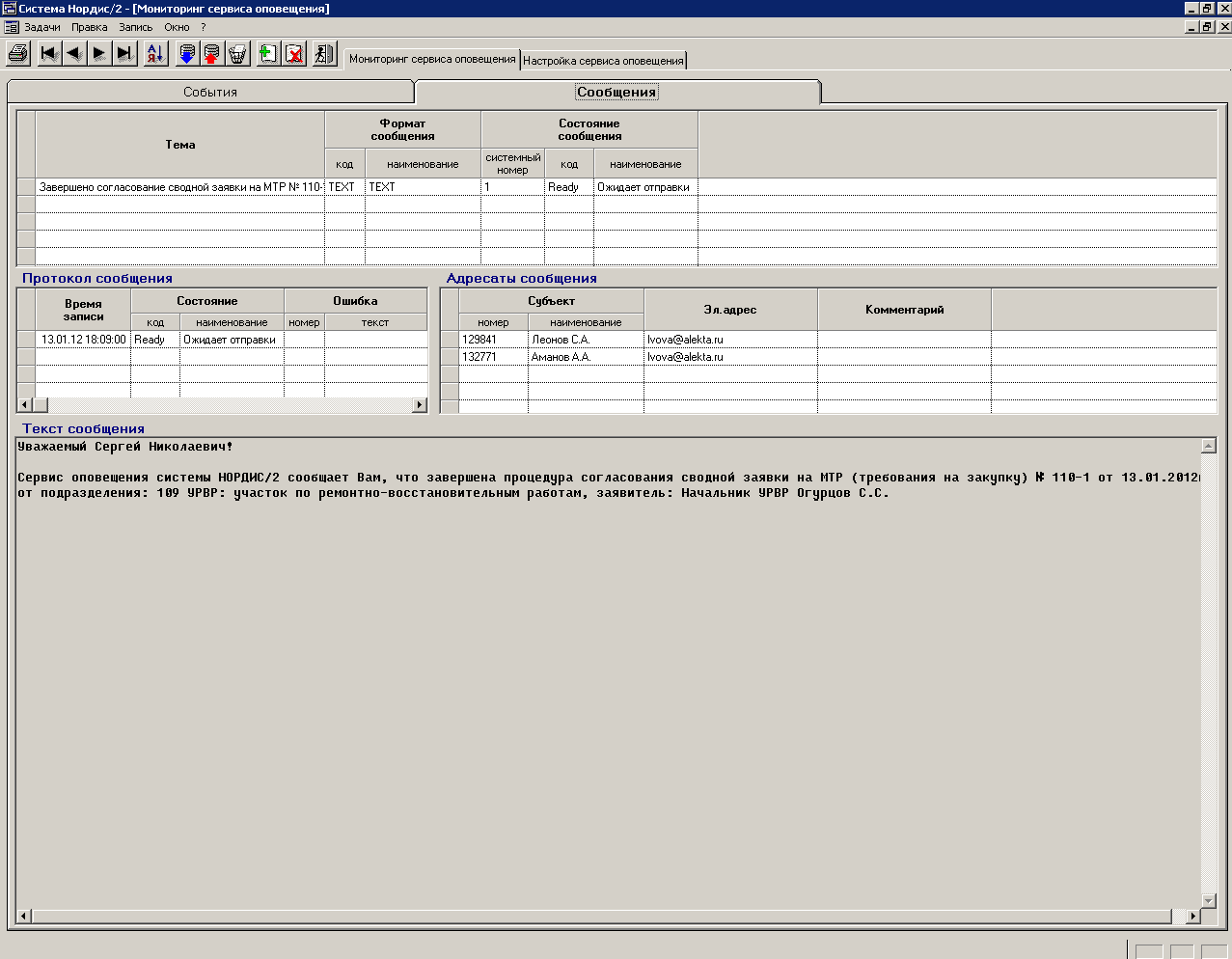Click the 'Ожидает отправки' cell in messages table
This screenshot has height=959, width=1232.
pos(645,187)
